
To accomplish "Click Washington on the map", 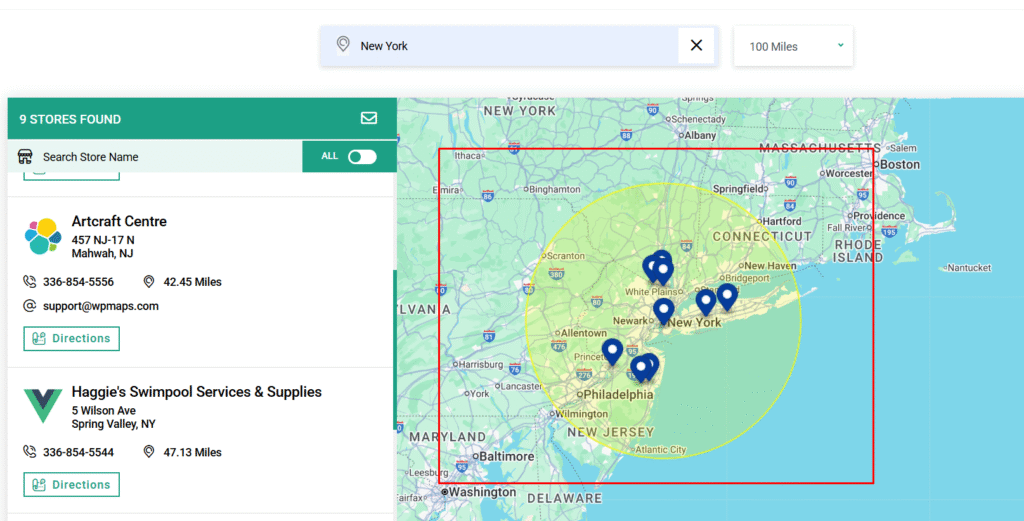I will pyautogui.click(x=485, y=492).
